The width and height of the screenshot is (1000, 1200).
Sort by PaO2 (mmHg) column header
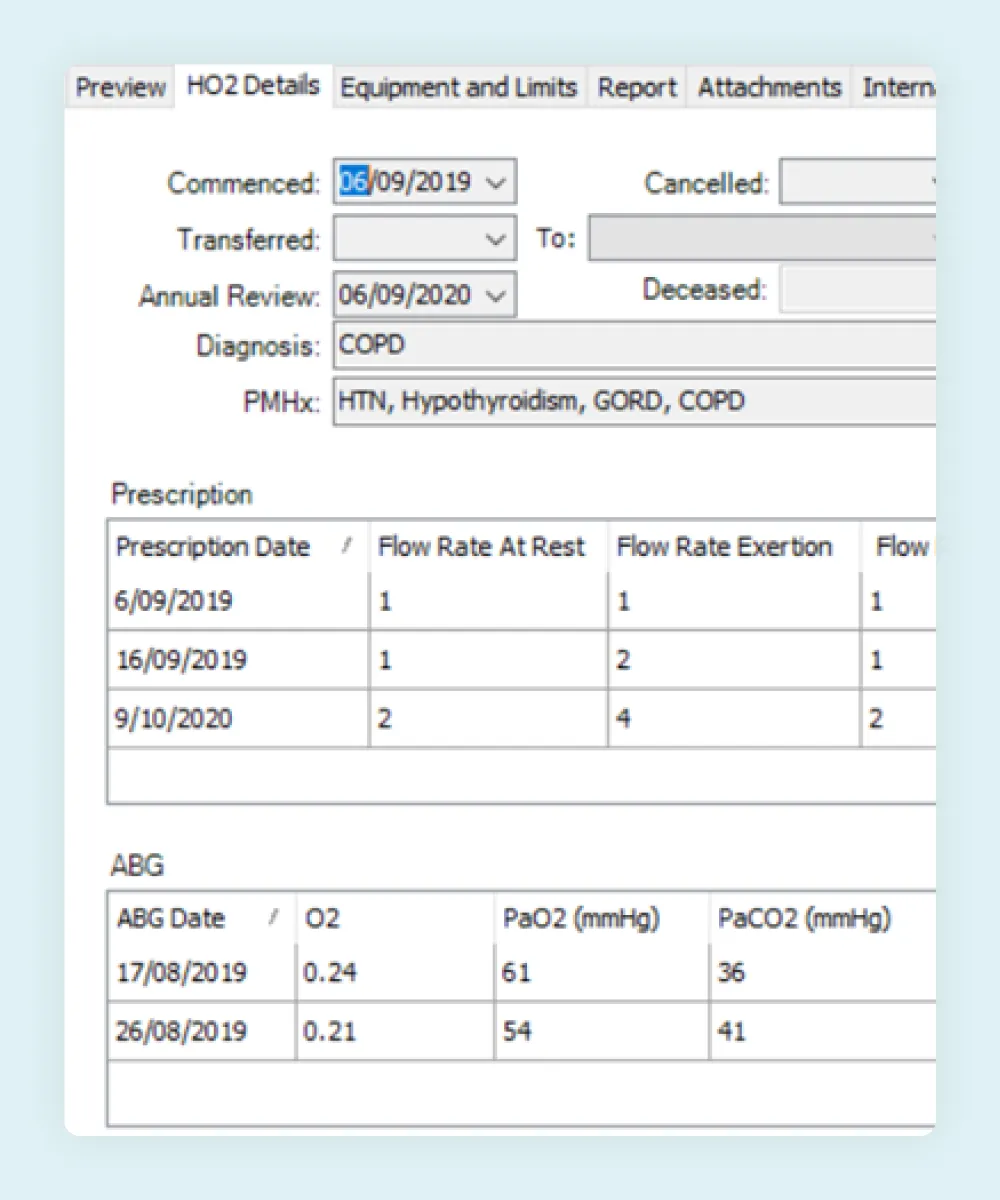tap(602, 919)
